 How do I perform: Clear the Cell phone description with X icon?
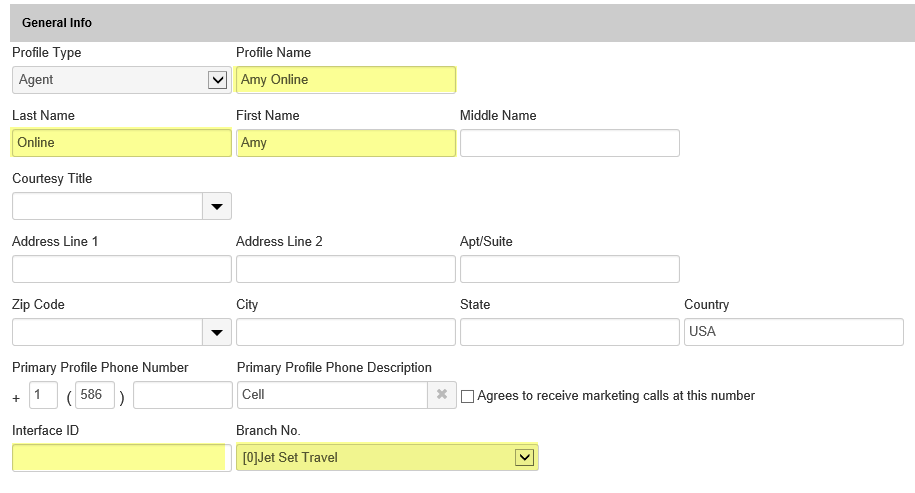(442, 395)
